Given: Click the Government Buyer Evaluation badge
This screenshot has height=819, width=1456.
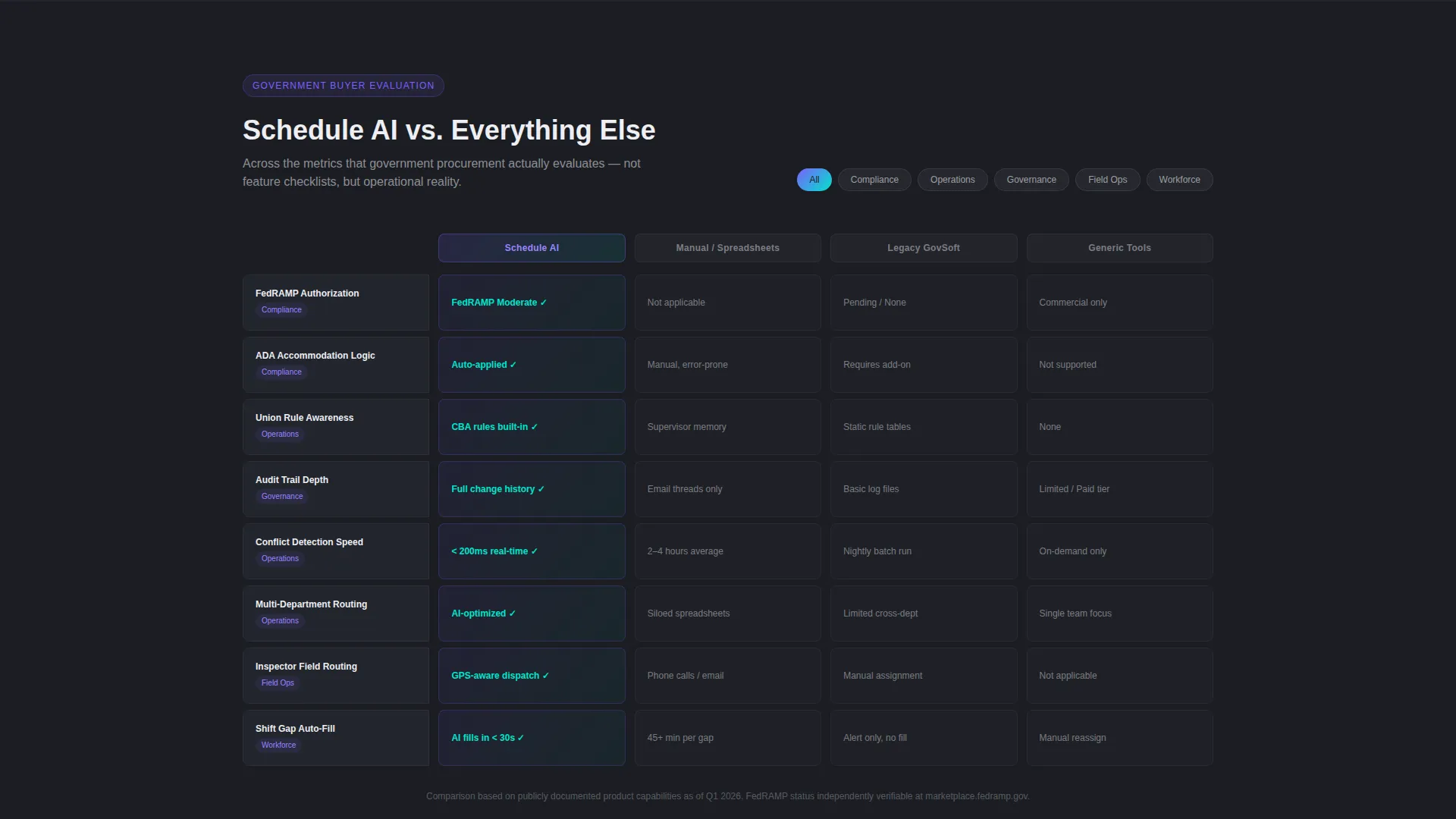Looking at the screenshot, I should (344, 86).
